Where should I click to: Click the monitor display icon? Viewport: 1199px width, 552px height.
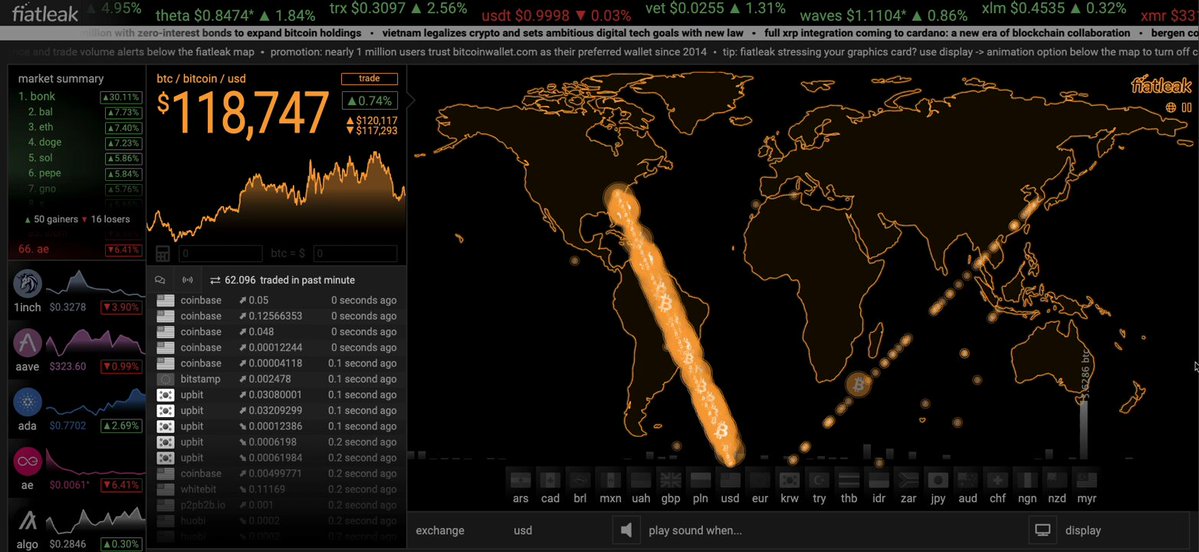click(1042, 530)
